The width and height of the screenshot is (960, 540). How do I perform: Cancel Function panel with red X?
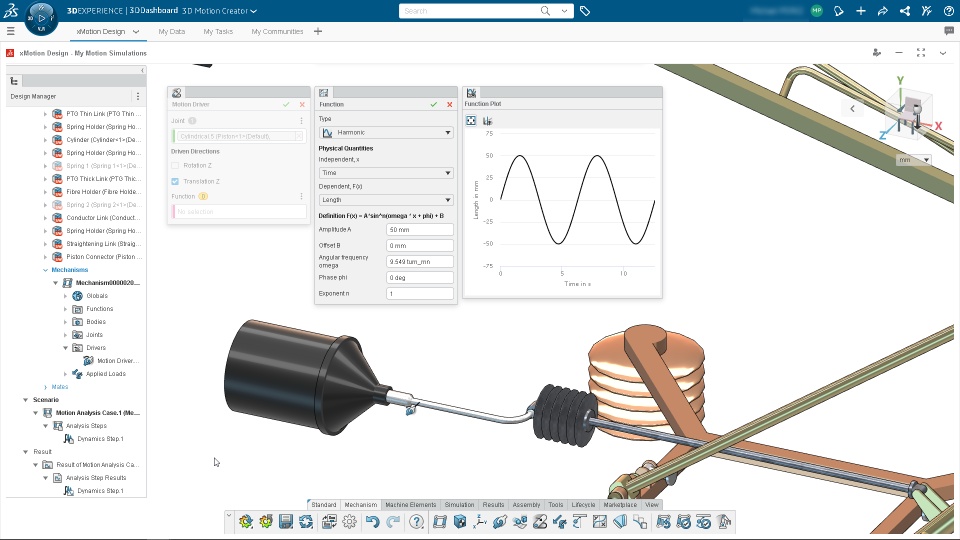click(449, 105)
